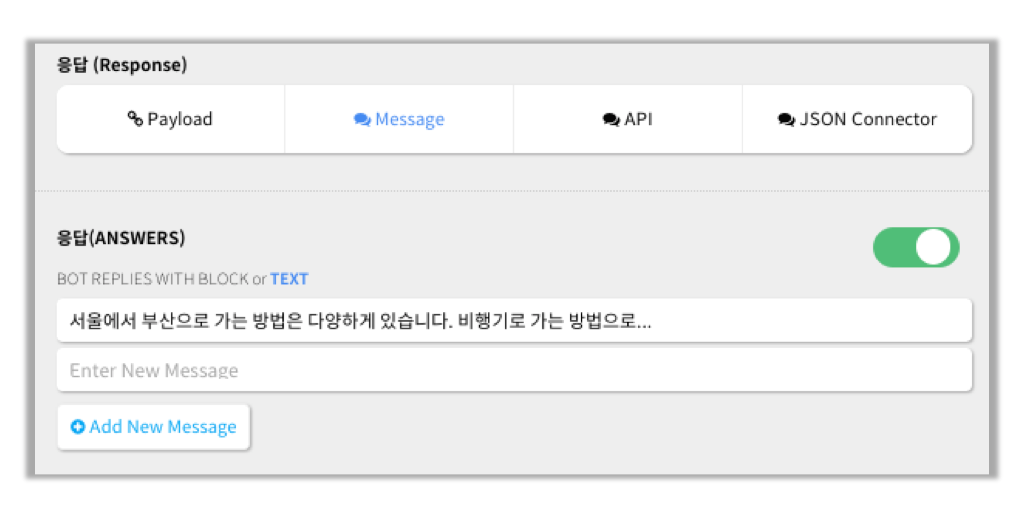The image size is (1022, 512).
Task: Select the existing message starting 서울에서 부산으로
Action: 514,320
